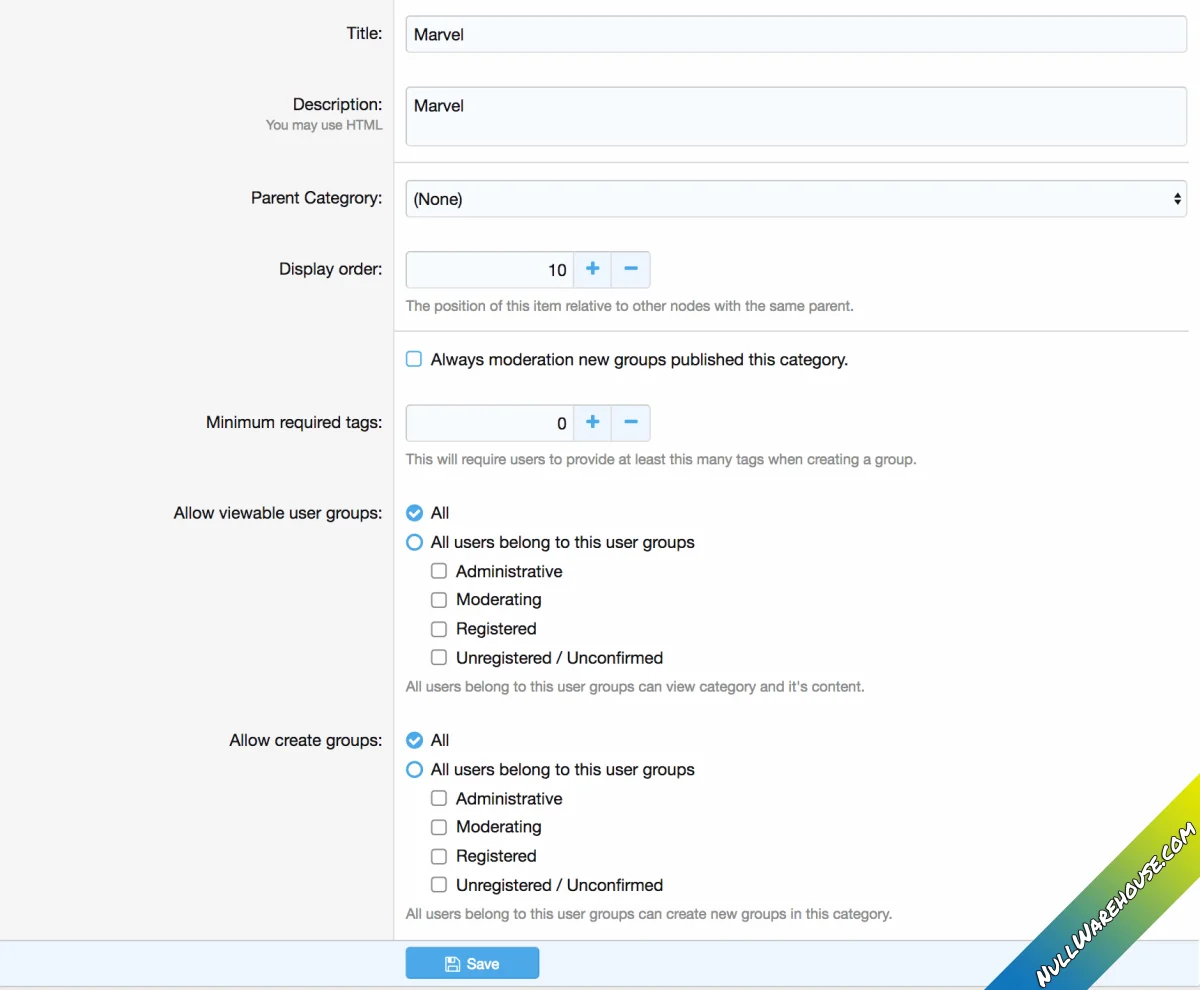Click the plus icon beside Minimum required tags
Image resolution: width=1200 pixels, height=990 pixels.
pyautogui.click(x=592, y=422)
